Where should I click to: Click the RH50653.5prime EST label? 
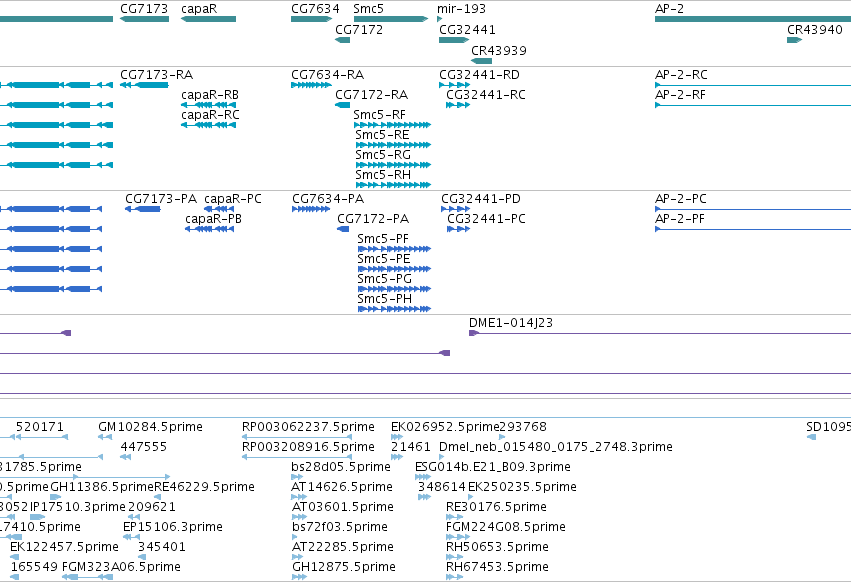click(x=497, y=547)
